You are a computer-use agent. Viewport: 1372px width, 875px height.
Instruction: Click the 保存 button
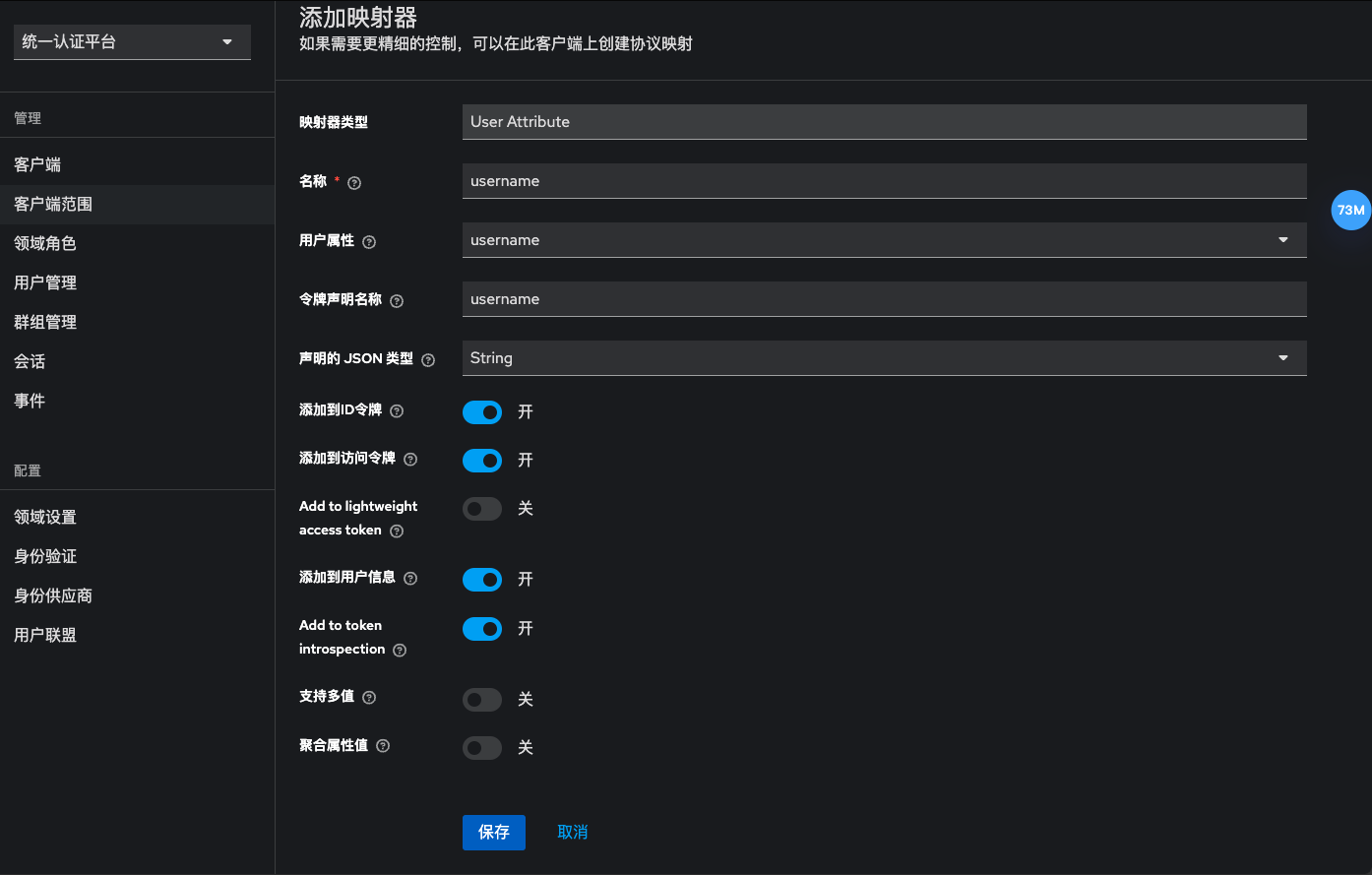(493, 833)
